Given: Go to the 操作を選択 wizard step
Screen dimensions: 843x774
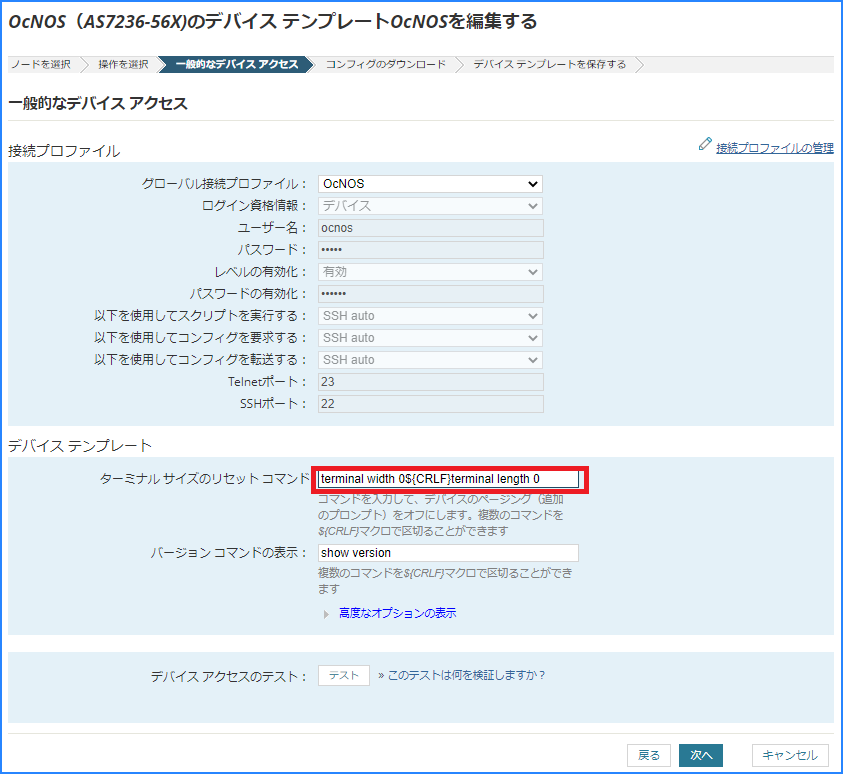Looking at the screenshot, I should (123, 64).
